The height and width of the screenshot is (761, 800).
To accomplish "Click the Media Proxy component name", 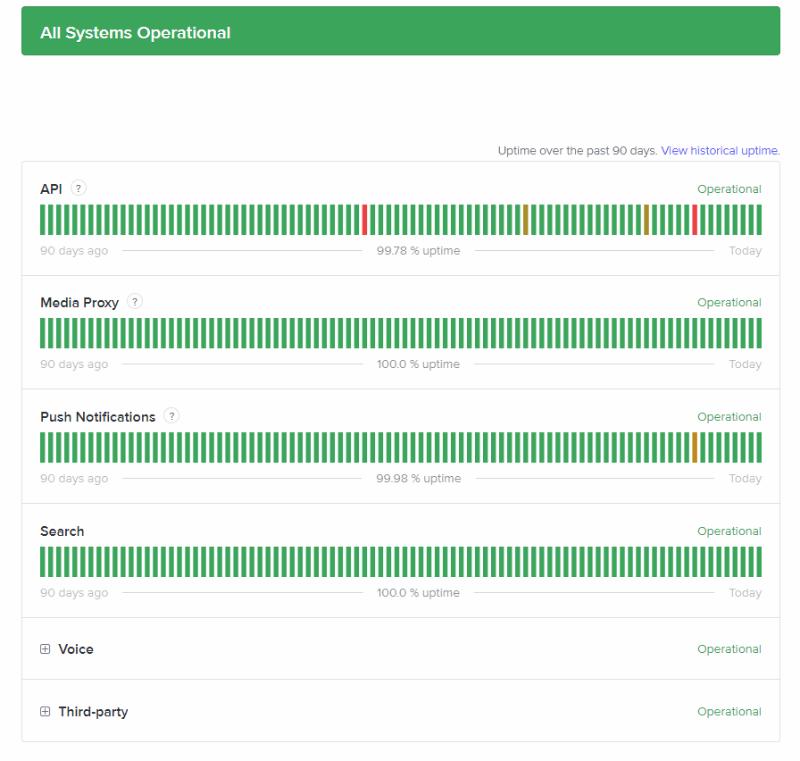I will click(80, 302).
